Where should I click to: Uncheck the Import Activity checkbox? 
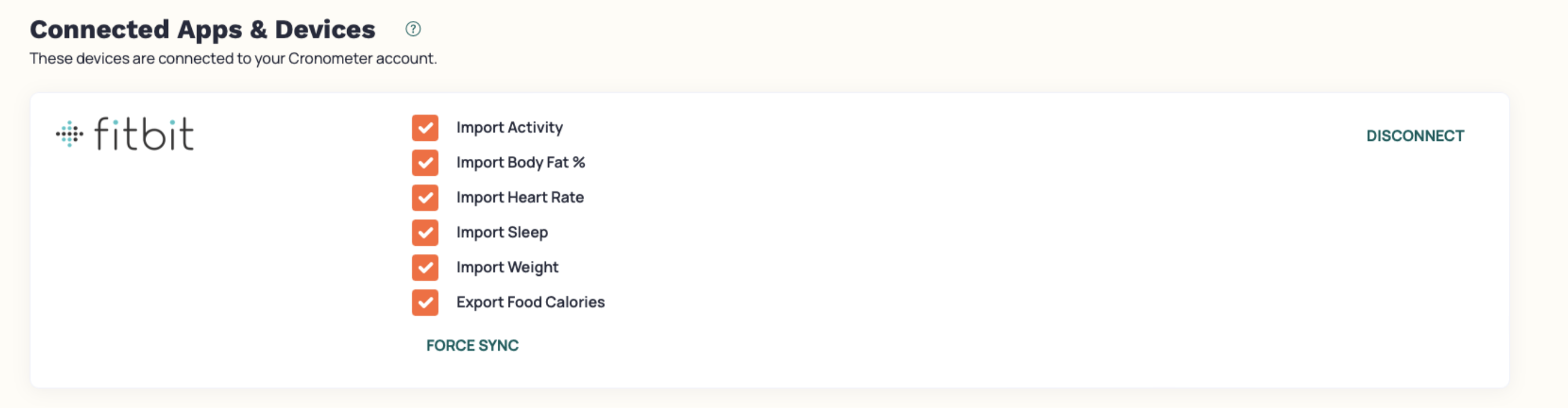coord(425,128)
